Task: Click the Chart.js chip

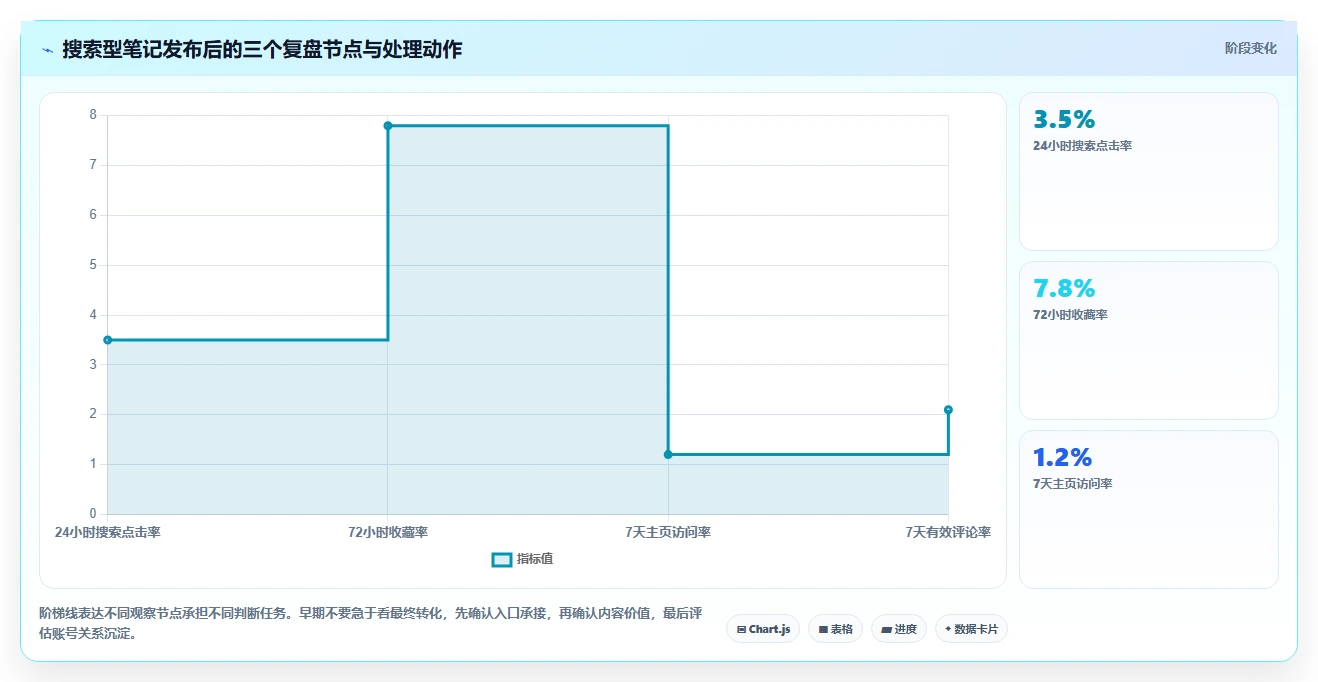Action: click(763, 629)
